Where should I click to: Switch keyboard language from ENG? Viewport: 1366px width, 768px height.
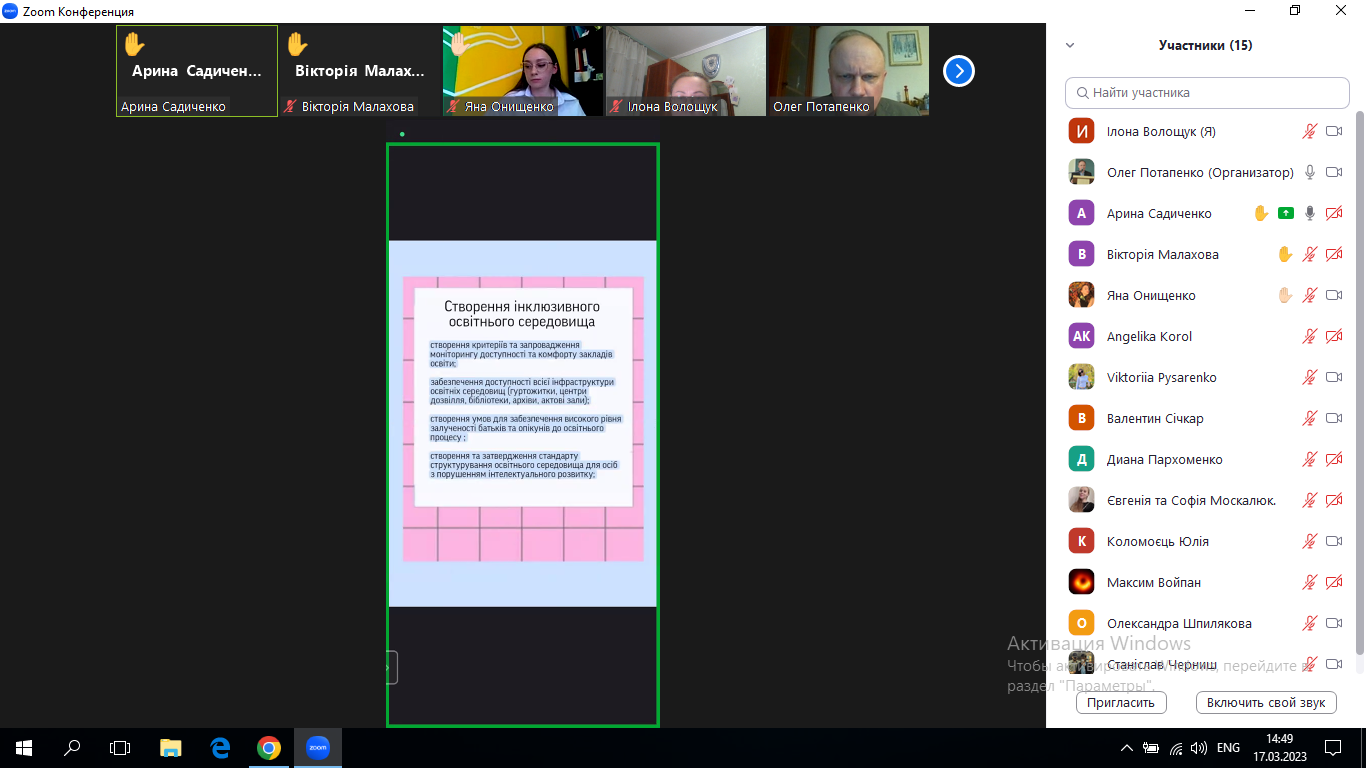(x=1228, y=747)
